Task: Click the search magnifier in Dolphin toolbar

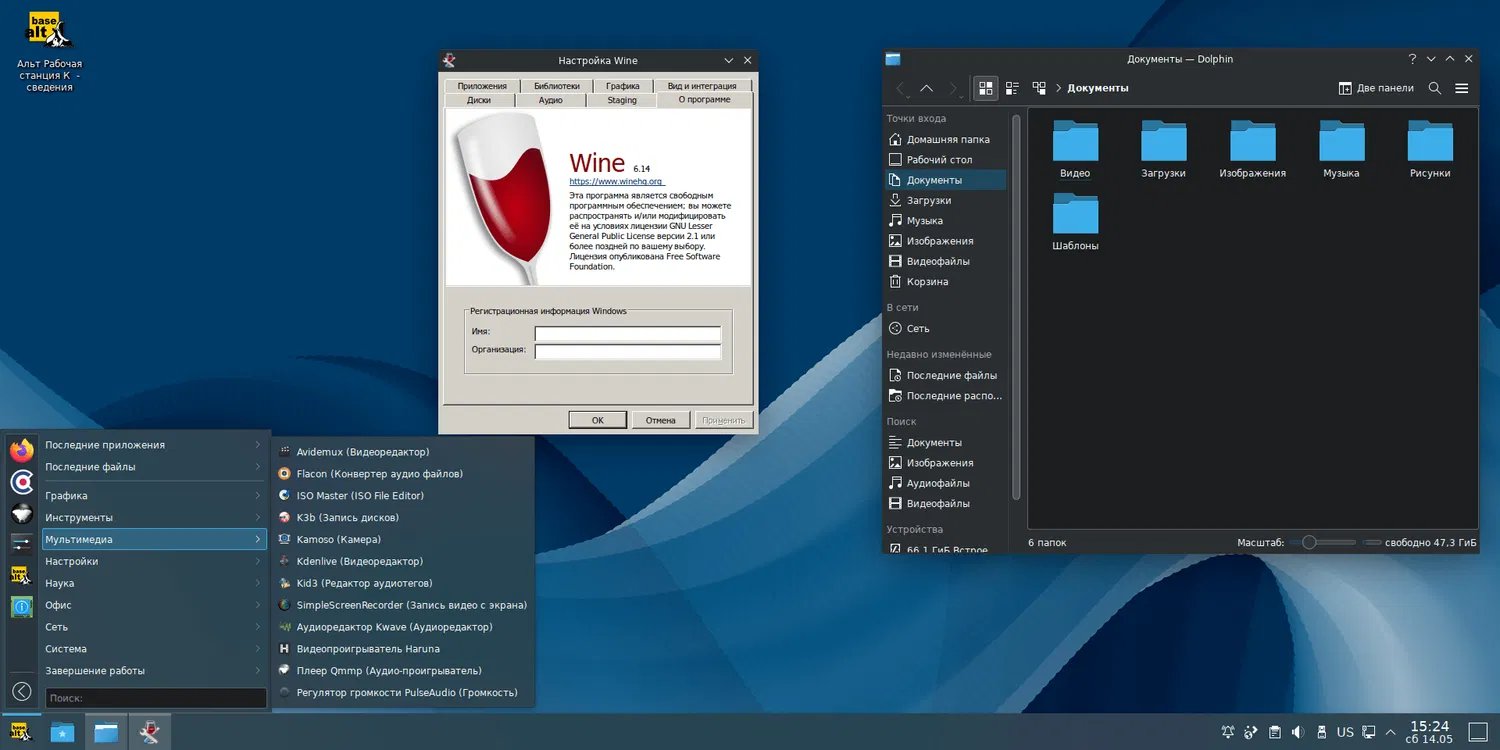Action: 1434,88
